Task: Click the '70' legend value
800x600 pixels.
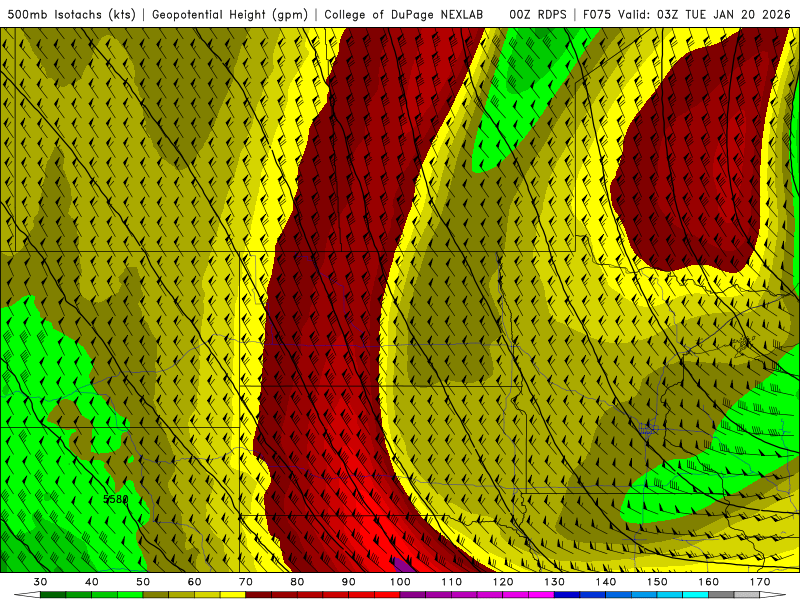Action: tap(246, 582)
